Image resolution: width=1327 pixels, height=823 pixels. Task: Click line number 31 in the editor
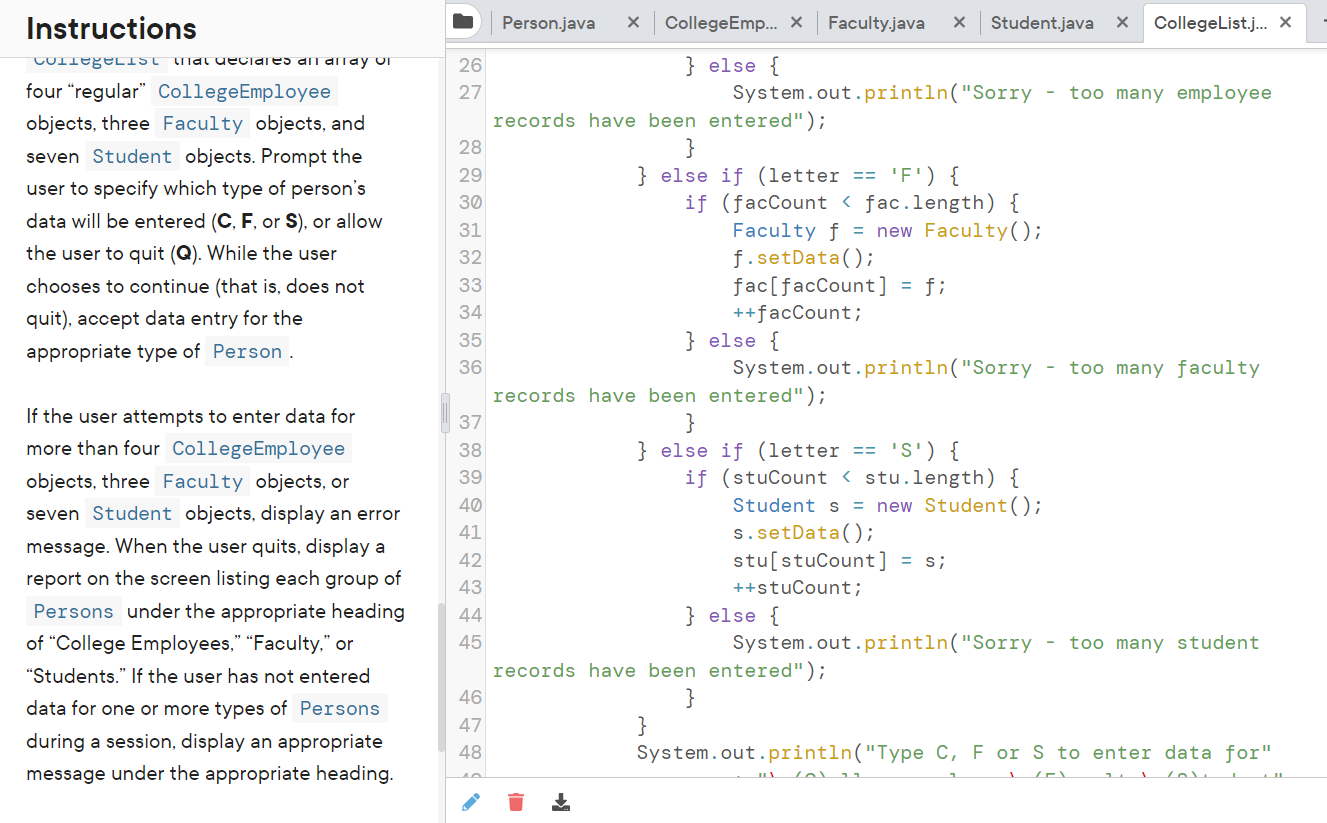click(467, 230)
